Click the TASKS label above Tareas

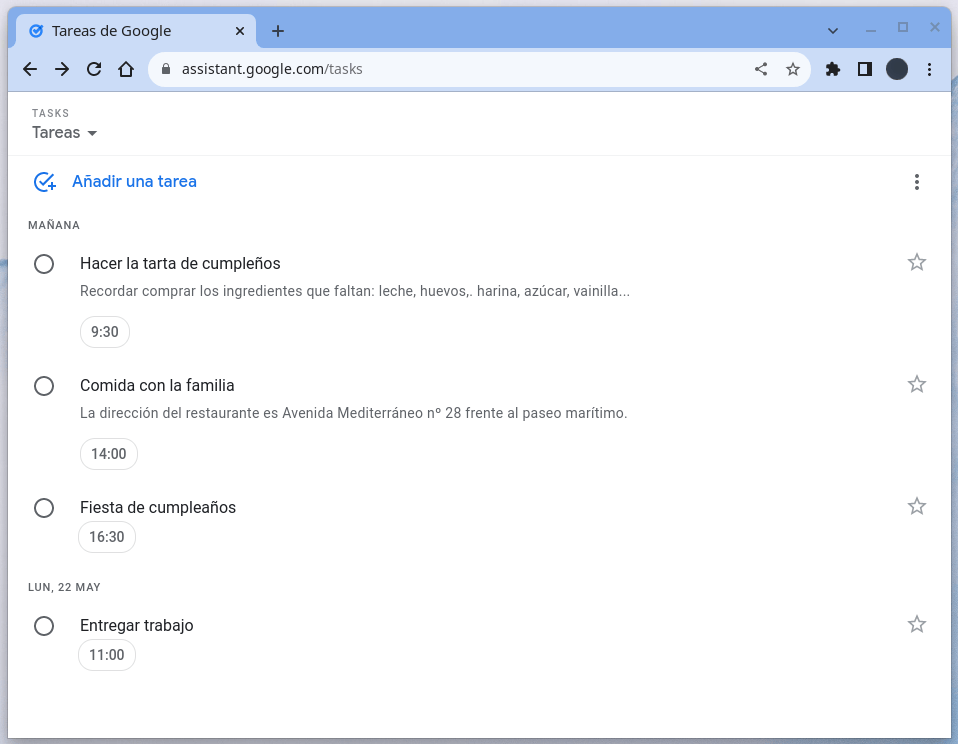click(50, 113)
